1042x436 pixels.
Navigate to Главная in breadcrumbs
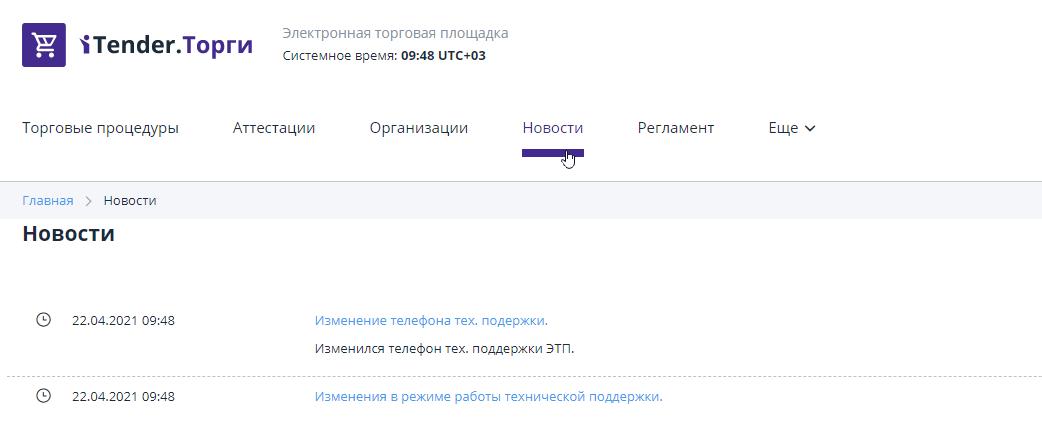pos(48,201)
